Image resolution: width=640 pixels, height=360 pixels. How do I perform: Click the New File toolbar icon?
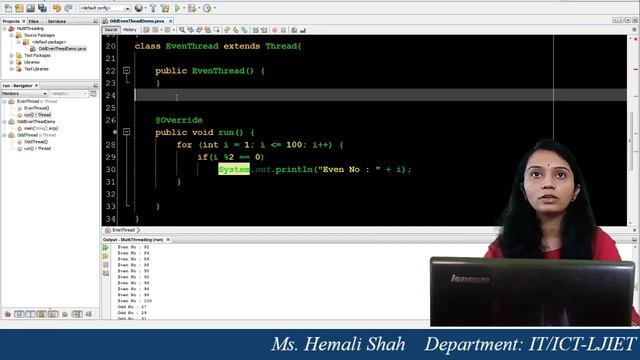(x=8, y=8)
